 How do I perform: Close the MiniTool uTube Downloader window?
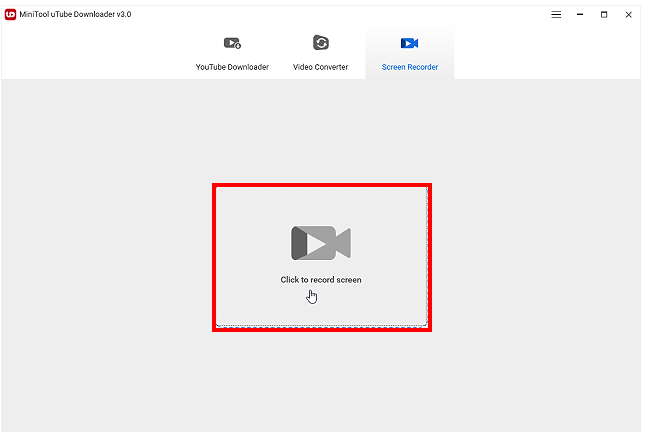click(x=628, y=15)
